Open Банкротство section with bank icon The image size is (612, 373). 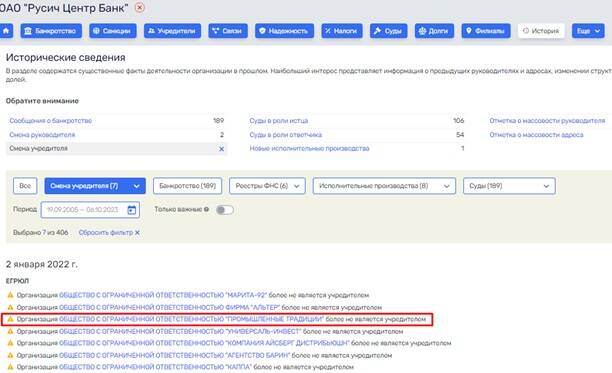coord(51,31)
